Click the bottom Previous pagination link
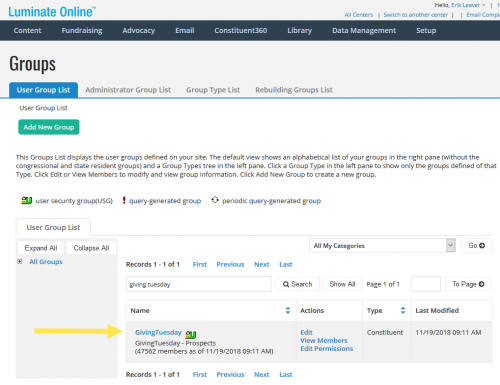500x385 pixels. point(230,374)
